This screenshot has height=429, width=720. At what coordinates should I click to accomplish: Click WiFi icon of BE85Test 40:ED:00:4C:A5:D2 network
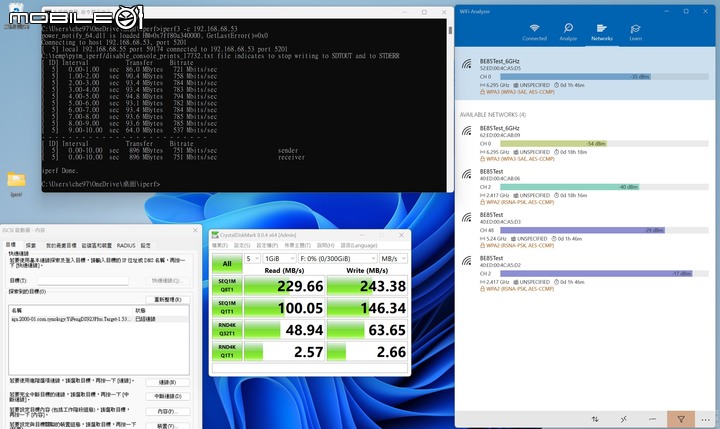pyautogui.click(x=467, y=261)
